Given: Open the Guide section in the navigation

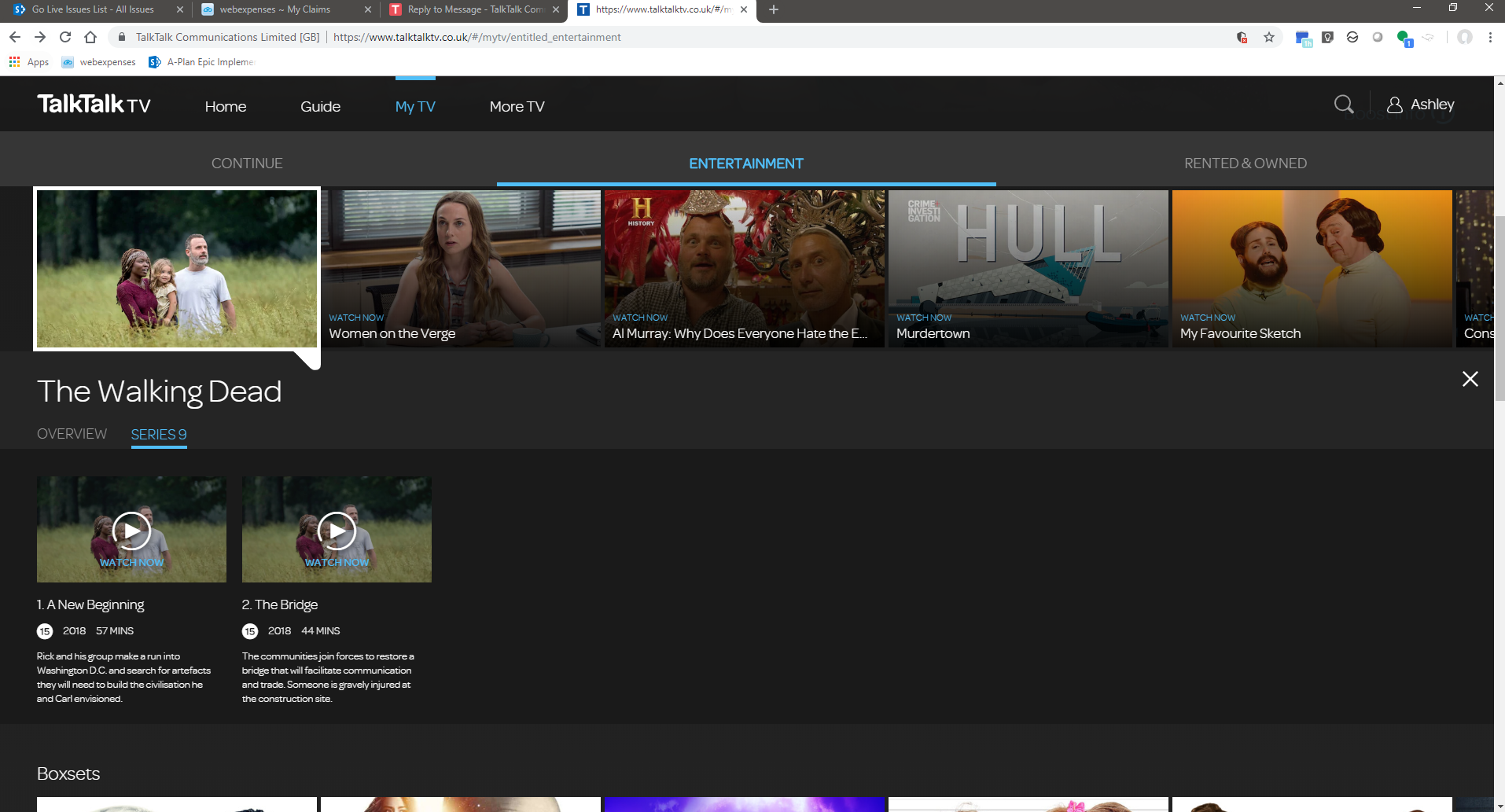Looking at the screenshot, I should (x=320, y=106).
